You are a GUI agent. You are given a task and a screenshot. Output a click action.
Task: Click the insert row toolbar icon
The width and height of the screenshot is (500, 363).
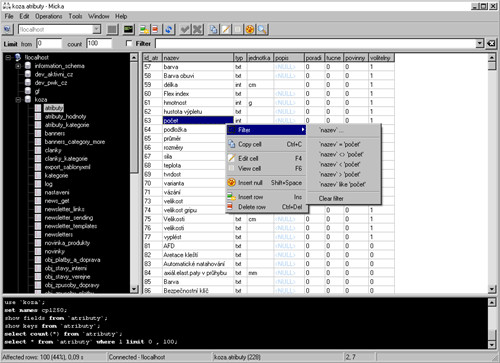tap(144, 29)
